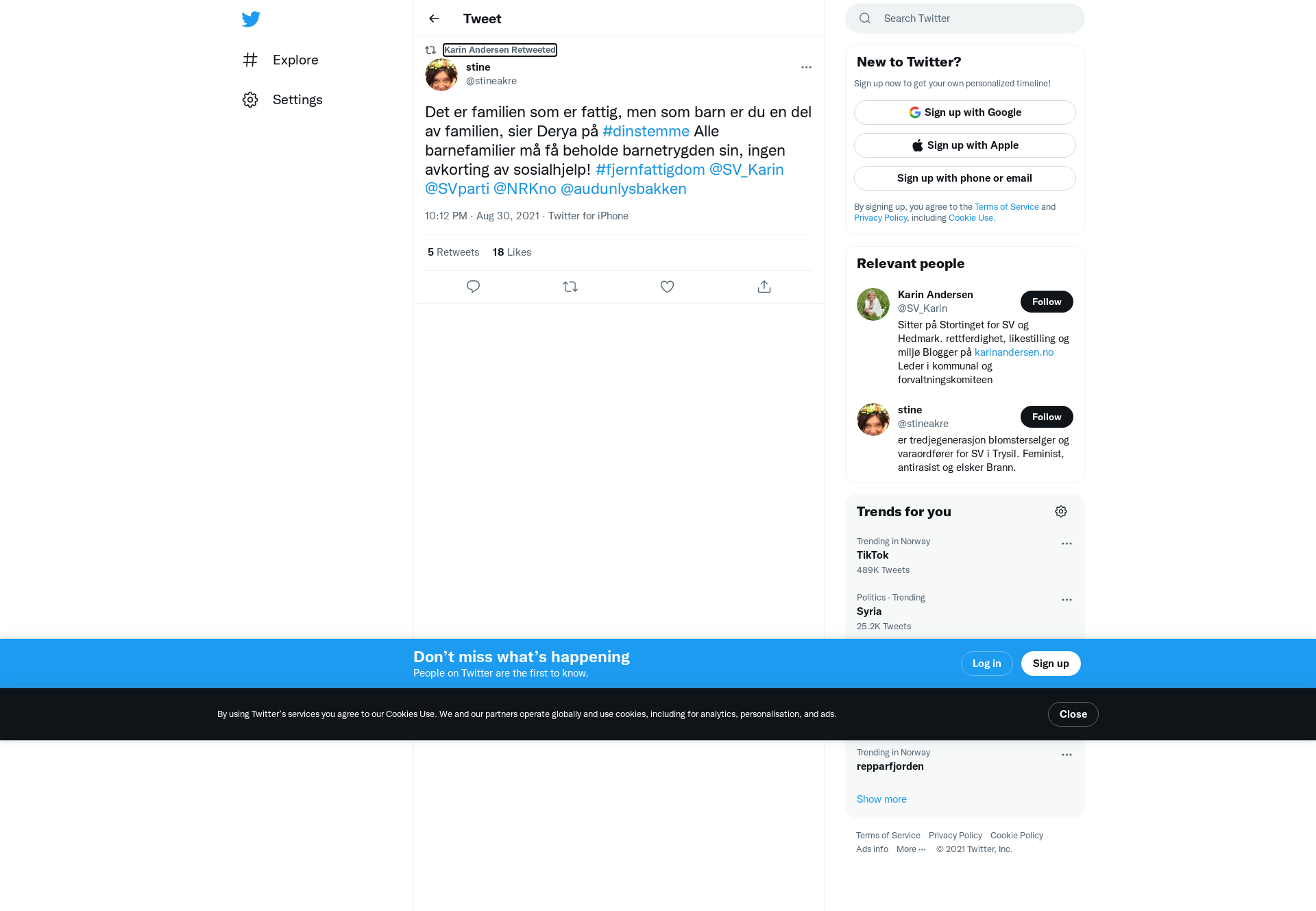1316x911 pixels.
Task: Open the #dinstemme hashtag link
Action: tap(646, 131)
